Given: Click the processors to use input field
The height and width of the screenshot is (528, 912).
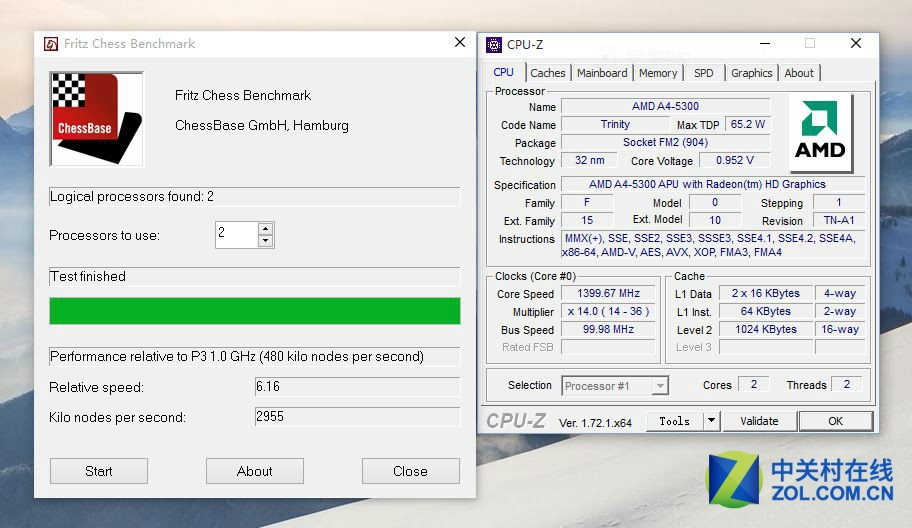Looking at the screenshot, I should 236,235.
